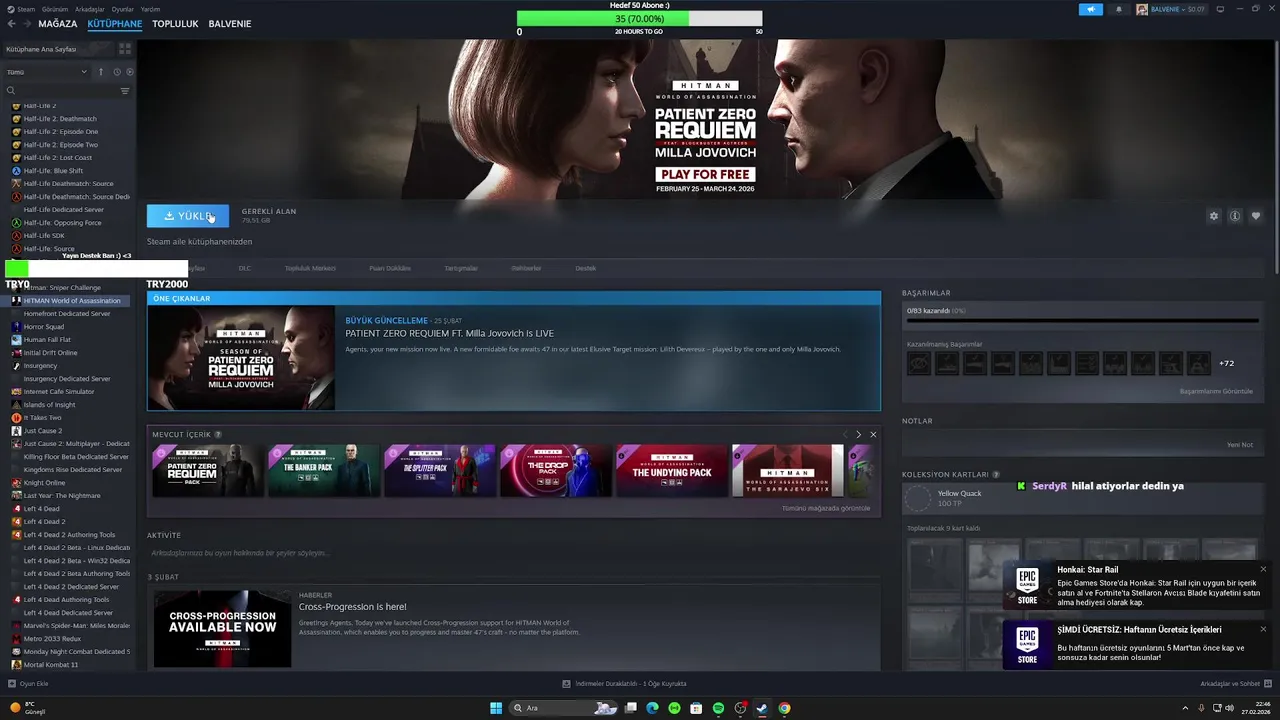Open the Oyunlar menu

[122, 9]
